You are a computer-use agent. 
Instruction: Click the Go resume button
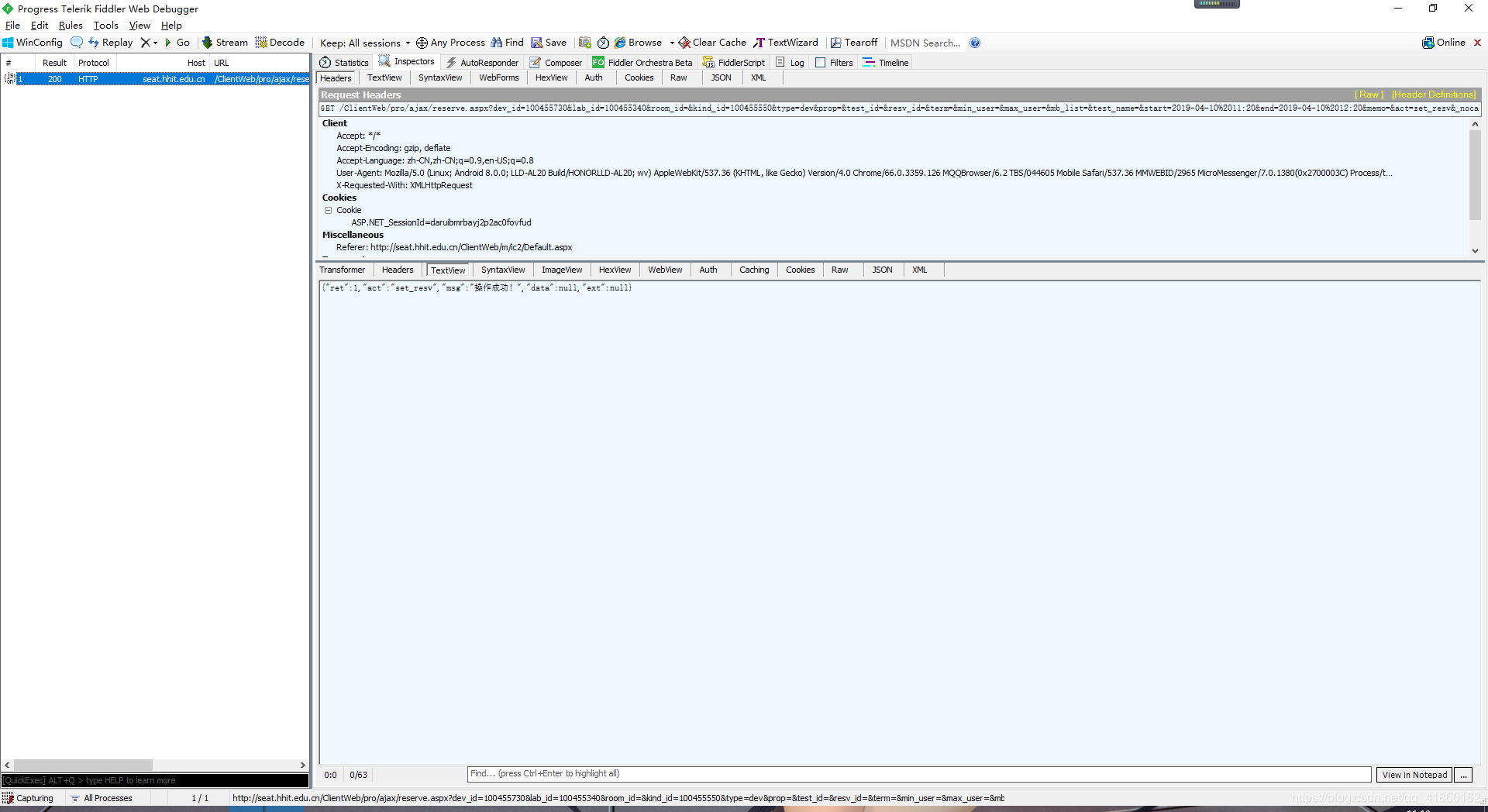(x=177, y=43)
